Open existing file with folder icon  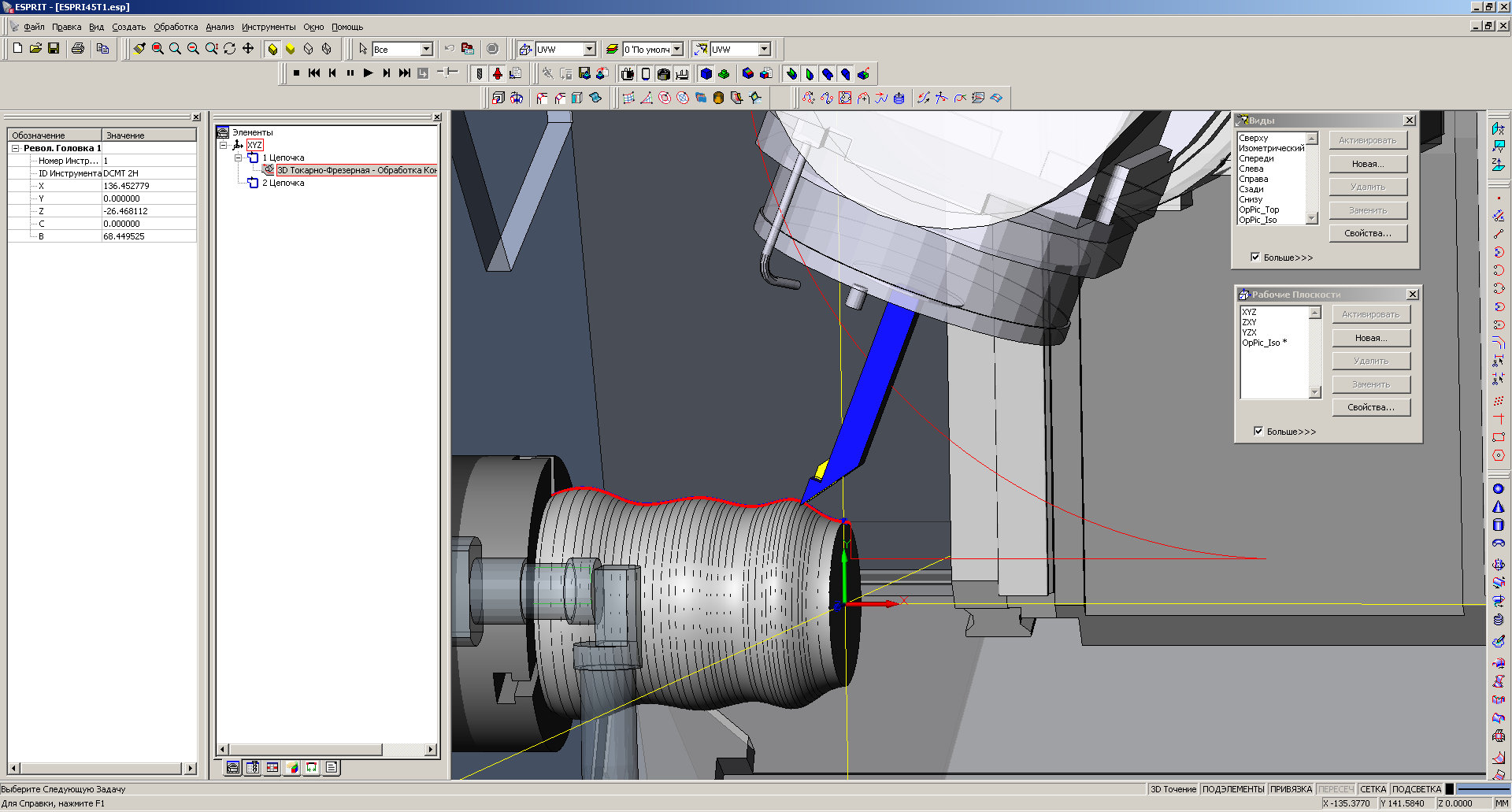coord(35,49)
